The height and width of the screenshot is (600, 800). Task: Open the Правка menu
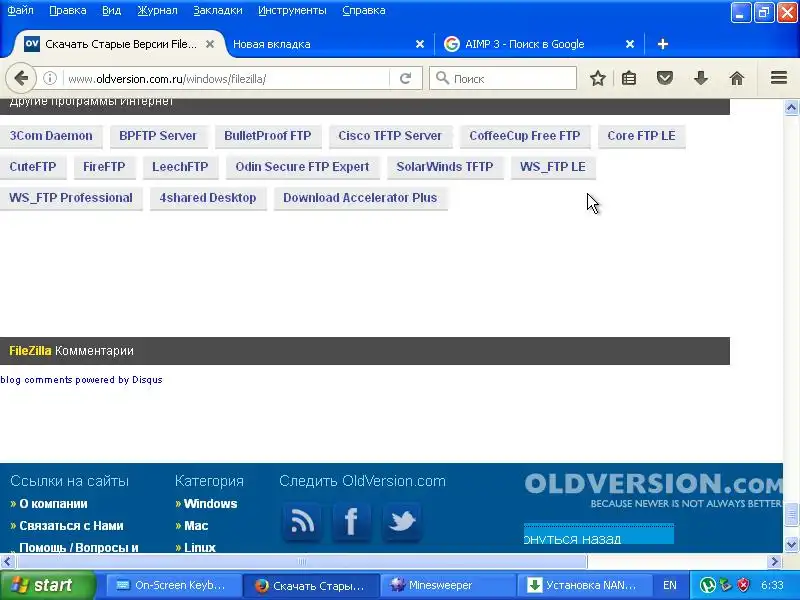point(67,11)
